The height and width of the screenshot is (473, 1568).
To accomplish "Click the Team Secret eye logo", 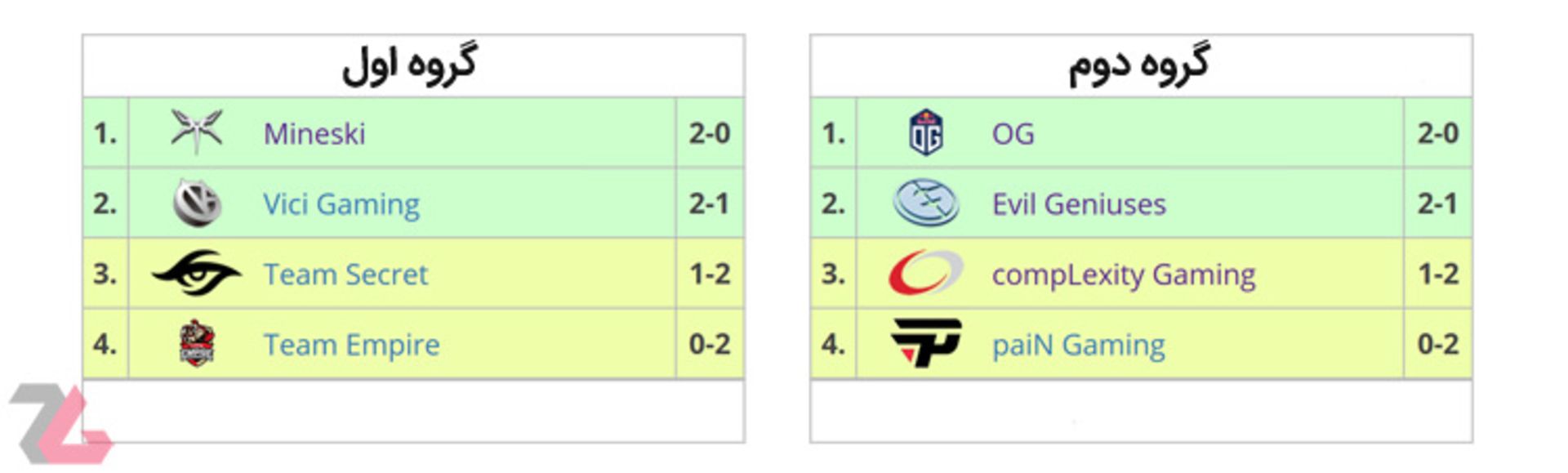I will tap(197, 273).
